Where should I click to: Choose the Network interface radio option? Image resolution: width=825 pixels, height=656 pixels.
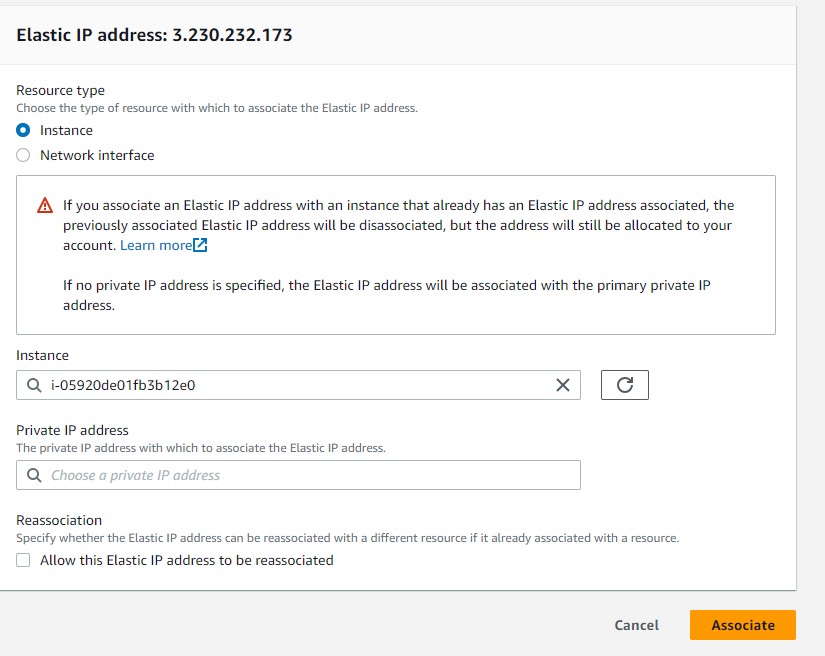(24, 155)
